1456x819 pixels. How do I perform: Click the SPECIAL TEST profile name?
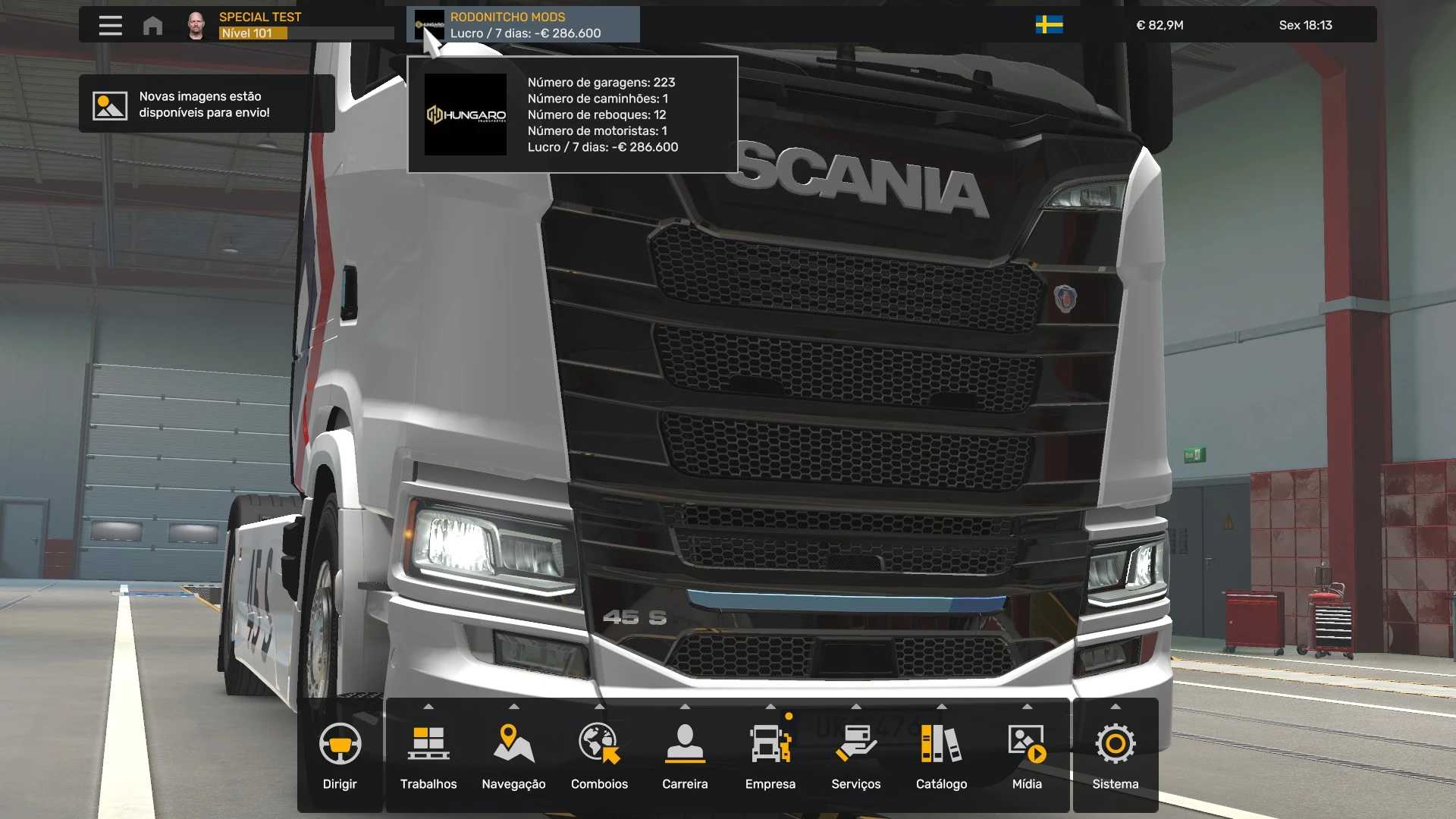260,17
